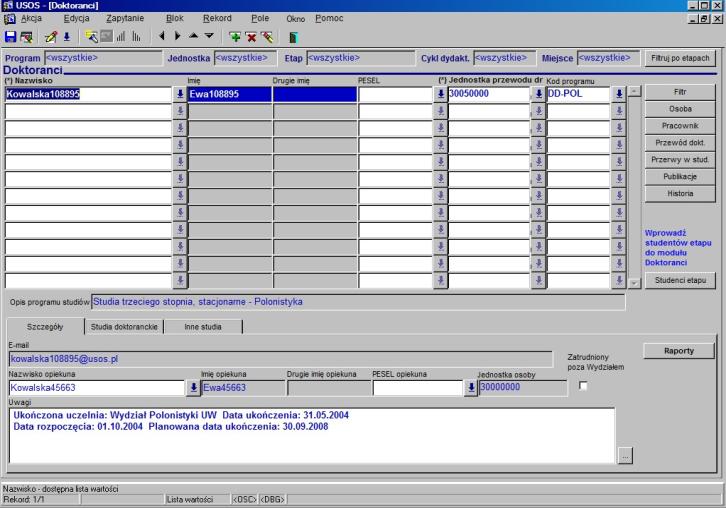Toggle the Zatrudniony poza Wydziałem checkbox
The height and width of the screenshot is (508, 726).
tap(583, 386)
